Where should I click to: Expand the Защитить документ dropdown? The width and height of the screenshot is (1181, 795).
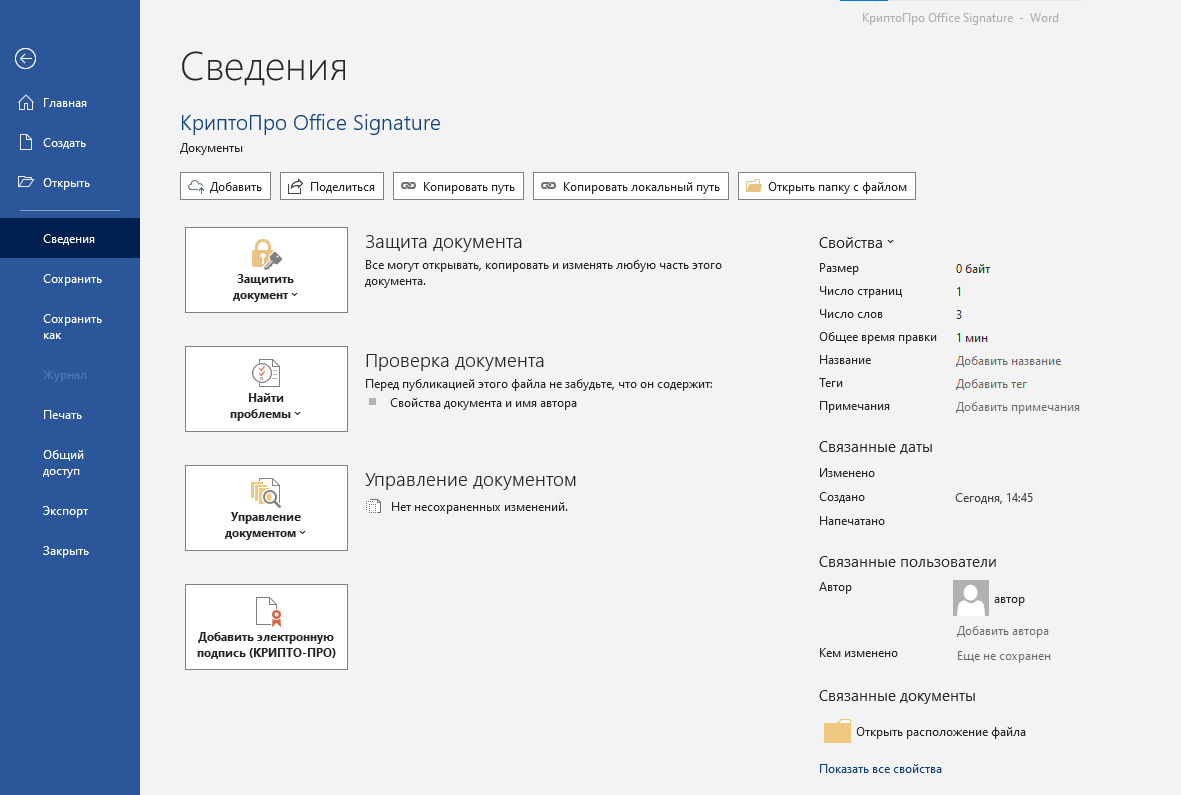266,270
